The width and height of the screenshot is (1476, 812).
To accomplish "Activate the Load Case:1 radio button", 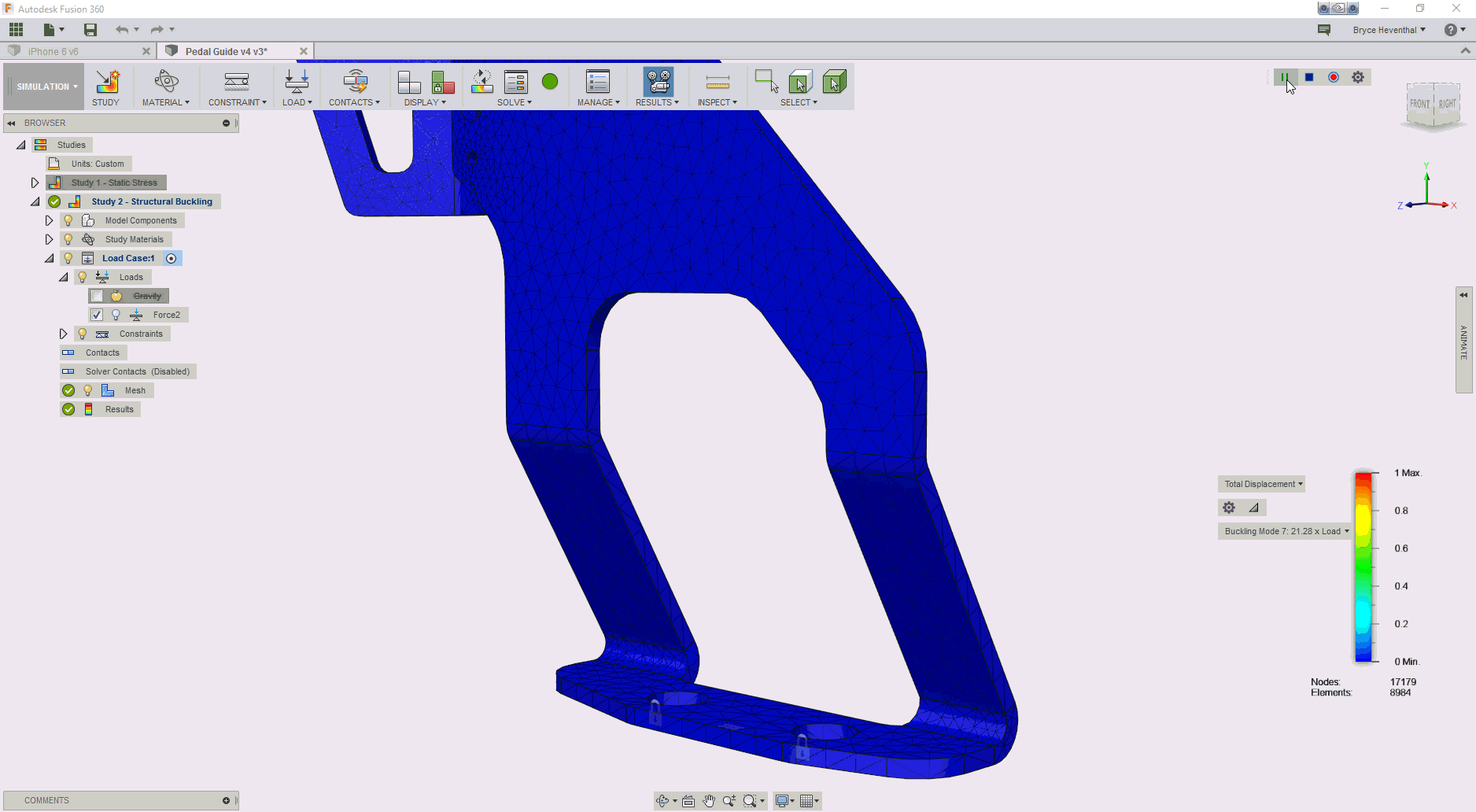I will click(172, 258).
